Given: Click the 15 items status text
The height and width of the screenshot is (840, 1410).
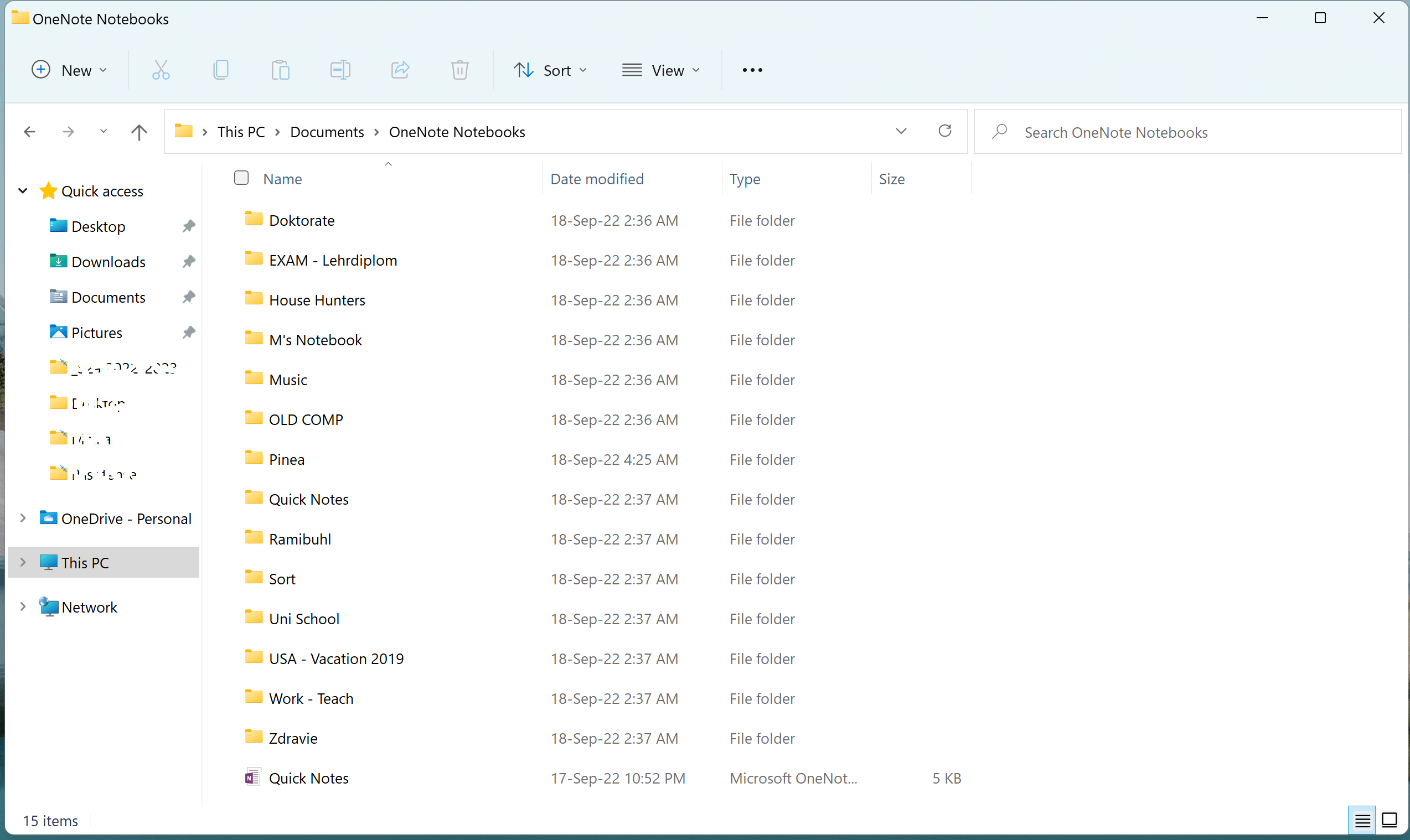Looking at the screenshot, I should pos(50,821).
